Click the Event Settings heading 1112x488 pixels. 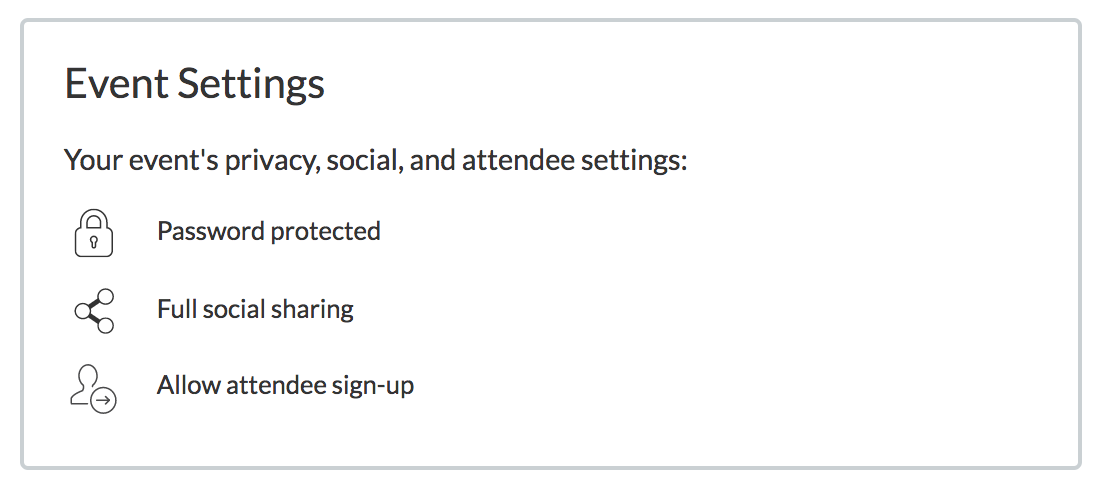pyautogui.click(x=195, y=84)
